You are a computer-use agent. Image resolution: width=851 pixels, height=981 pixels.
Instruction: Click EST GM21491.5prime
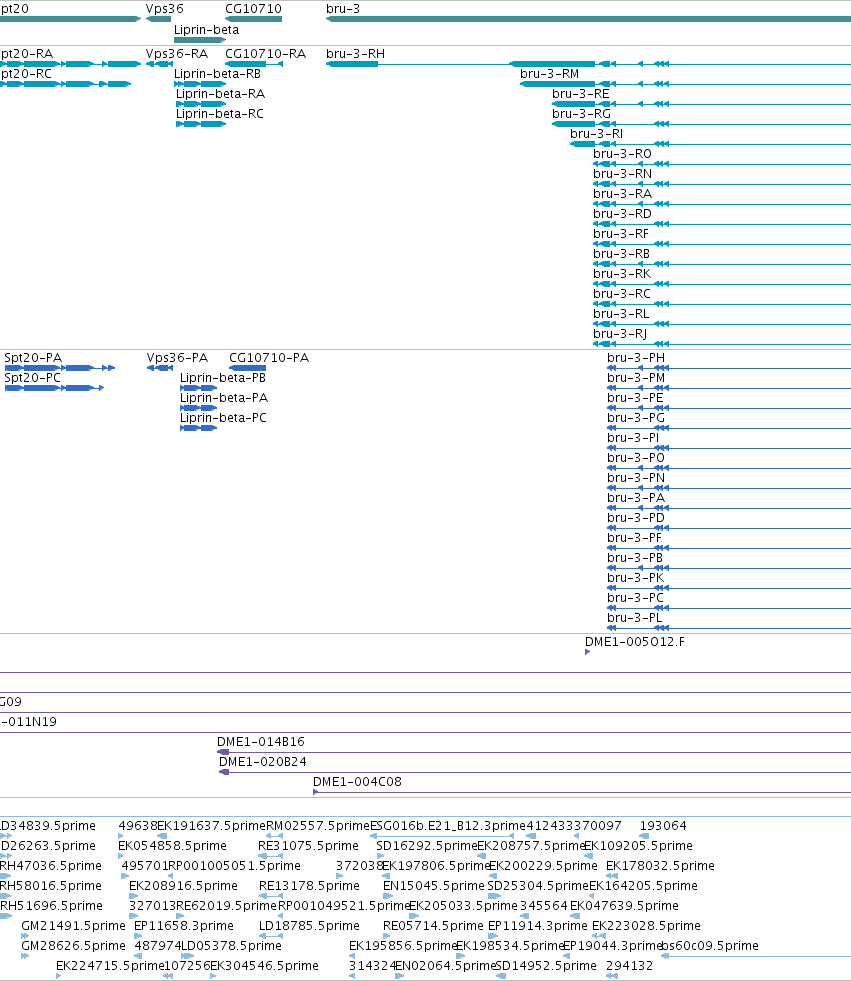point(73,926)
